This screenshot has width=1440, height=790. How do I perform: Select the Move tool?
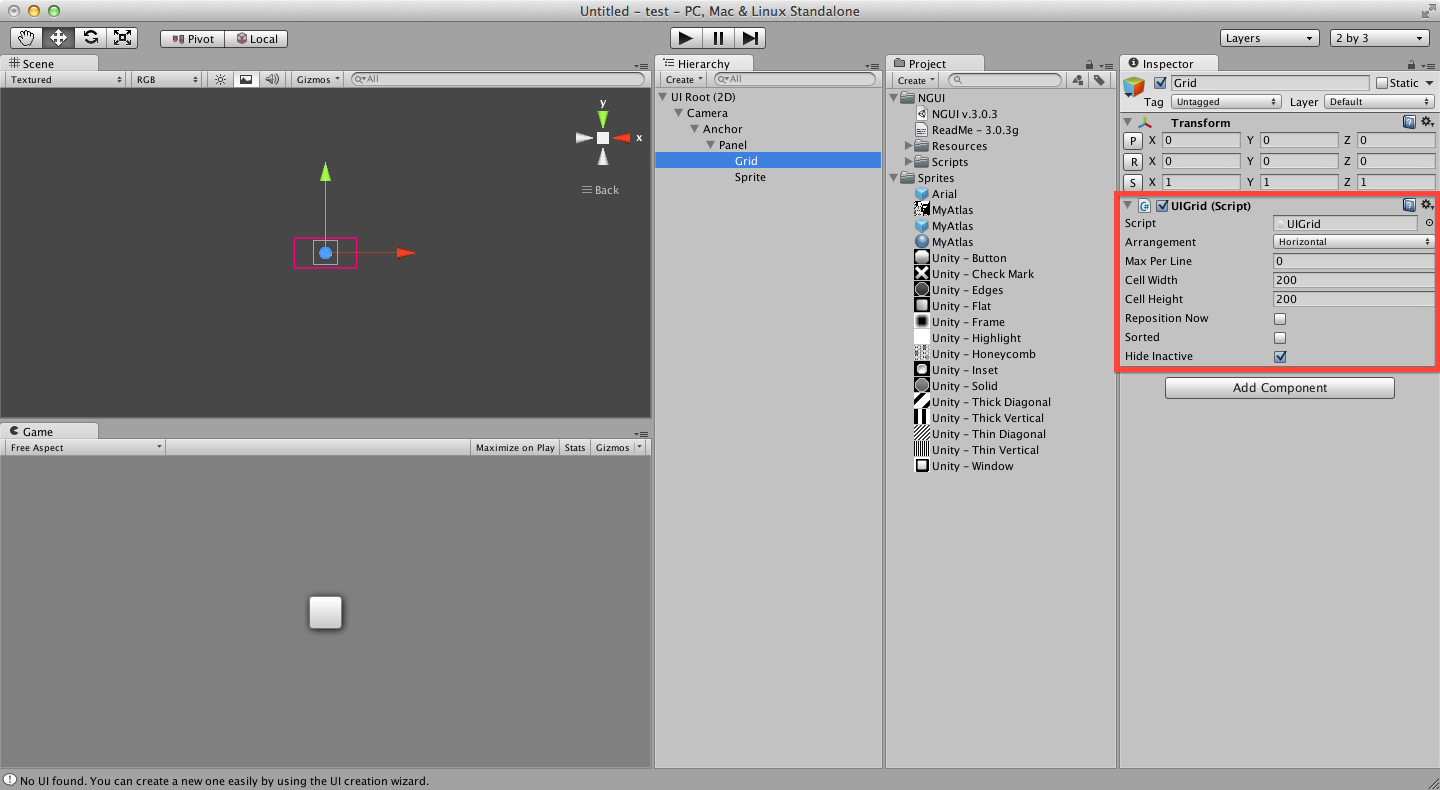coord(57,37)
